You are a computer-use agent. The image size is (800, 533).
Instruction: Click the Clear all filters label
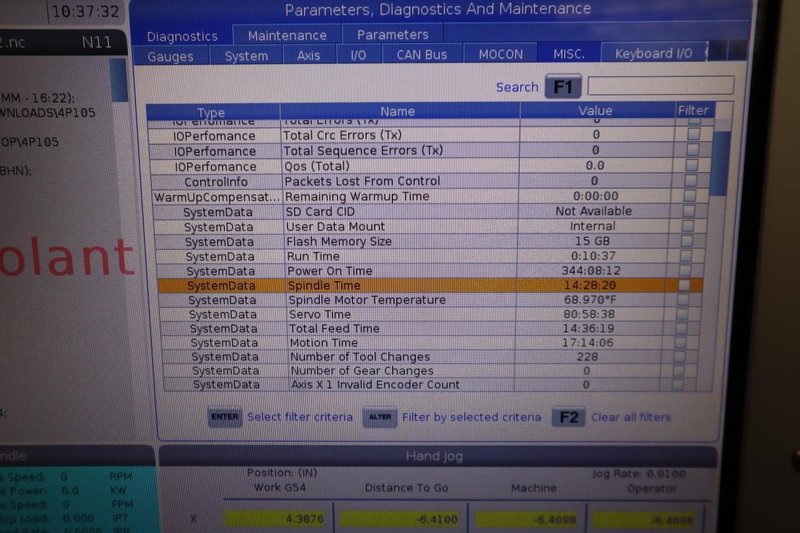pyautogui.click(x=631, y=417)
